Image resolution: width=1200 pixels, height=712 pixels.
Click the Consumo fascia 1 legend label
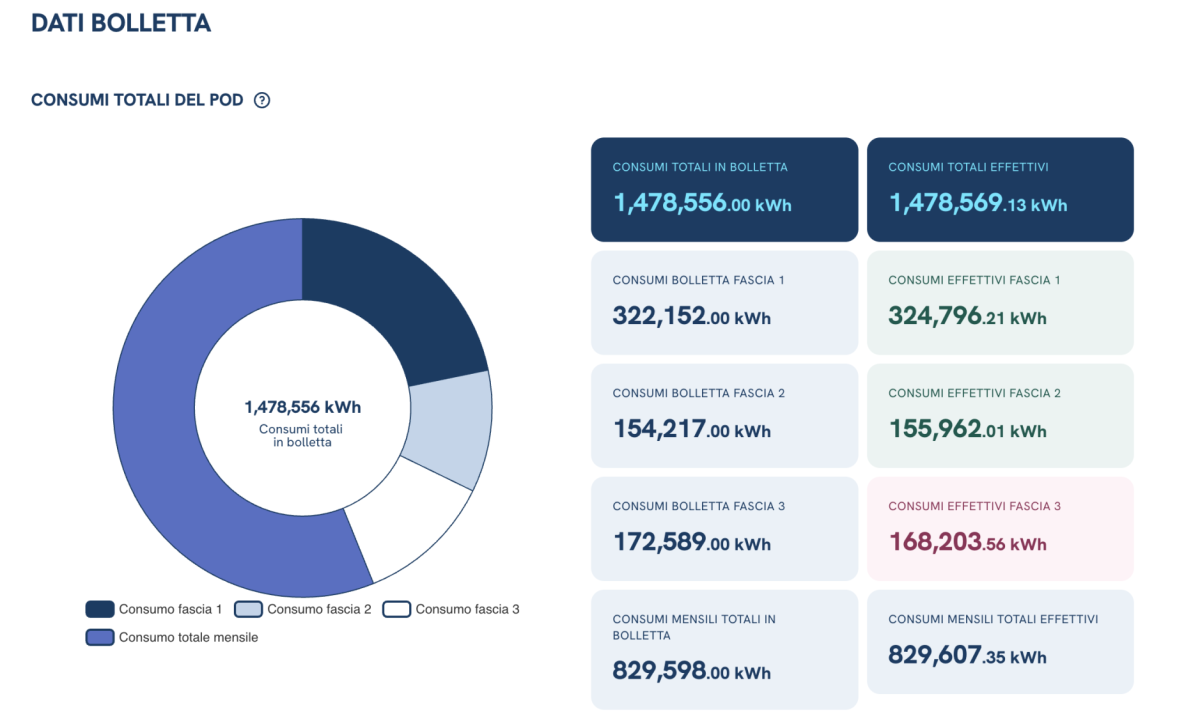click(x=170, y=609)
